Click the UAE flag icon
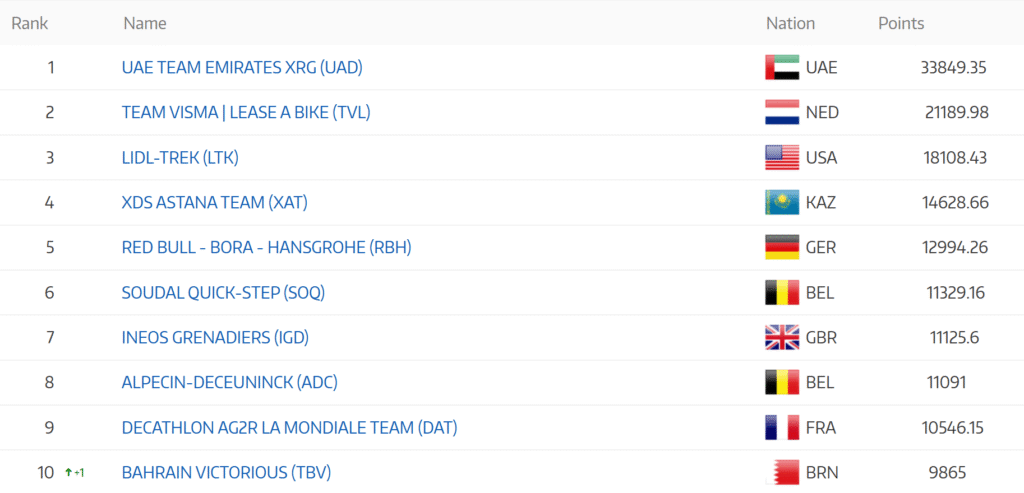The width and height of the screenshot is (1024, 493). [x=782, y=68]
